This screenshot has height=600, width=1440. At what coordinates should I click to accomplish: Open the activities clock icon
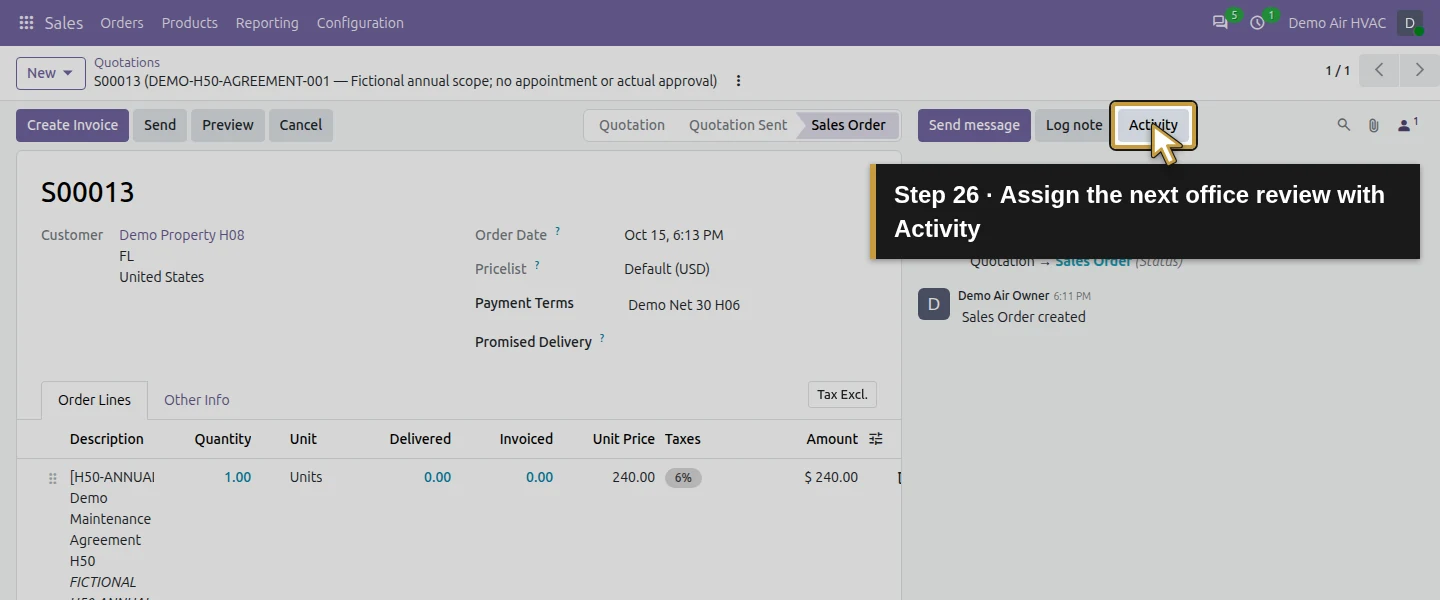point(1258,23)
